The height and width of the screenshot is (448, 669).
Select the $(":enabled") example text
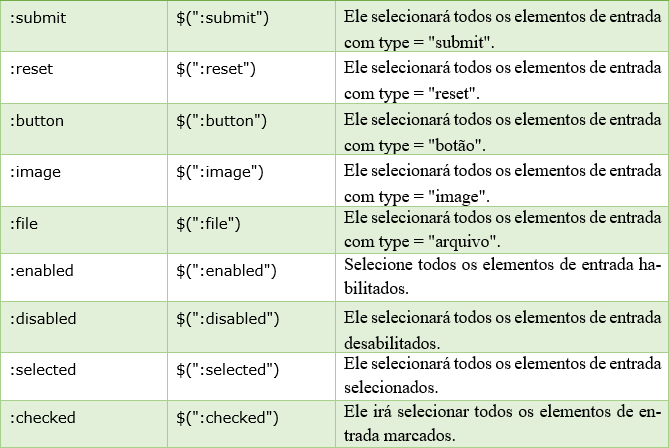point(227,271)
